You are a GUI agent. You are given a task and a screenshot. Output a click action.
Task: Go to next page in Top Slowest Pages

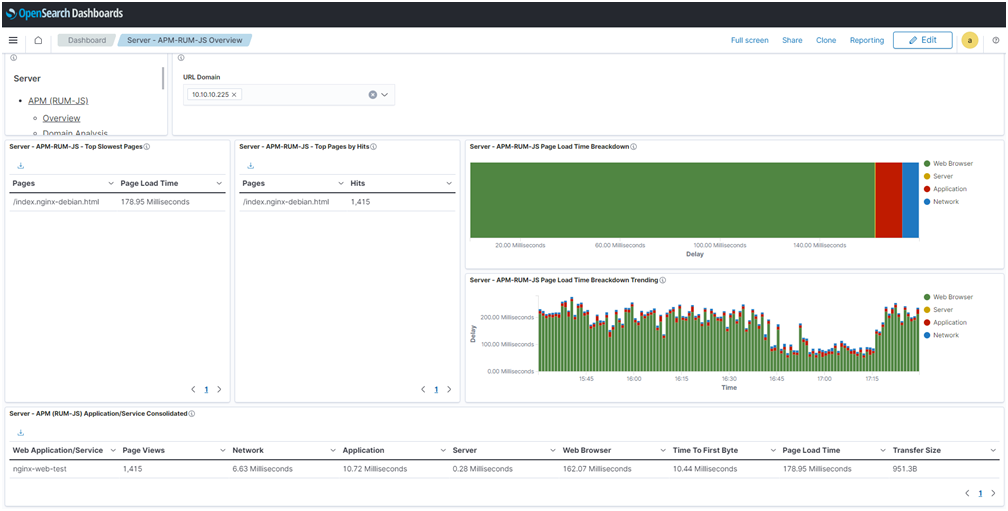pos(219,390)
